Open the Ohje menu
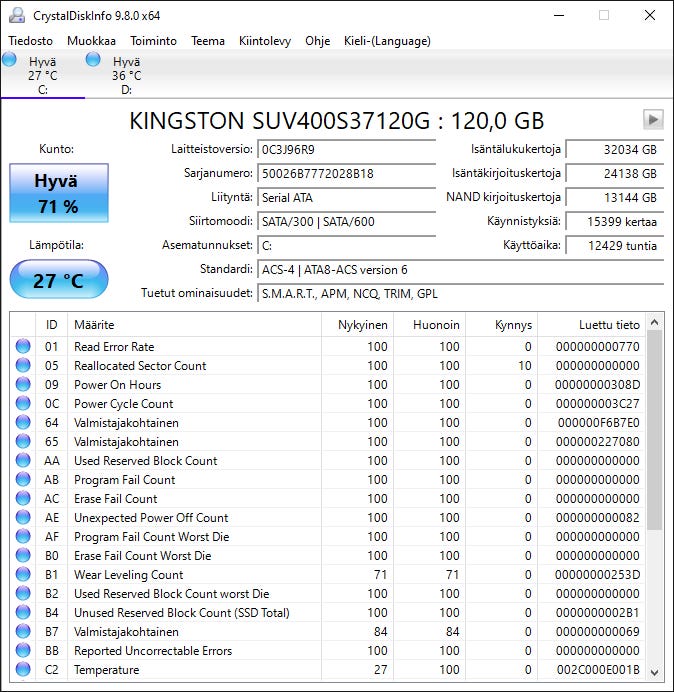This screenshot has height=692, width=674. (x=317, y=41)
